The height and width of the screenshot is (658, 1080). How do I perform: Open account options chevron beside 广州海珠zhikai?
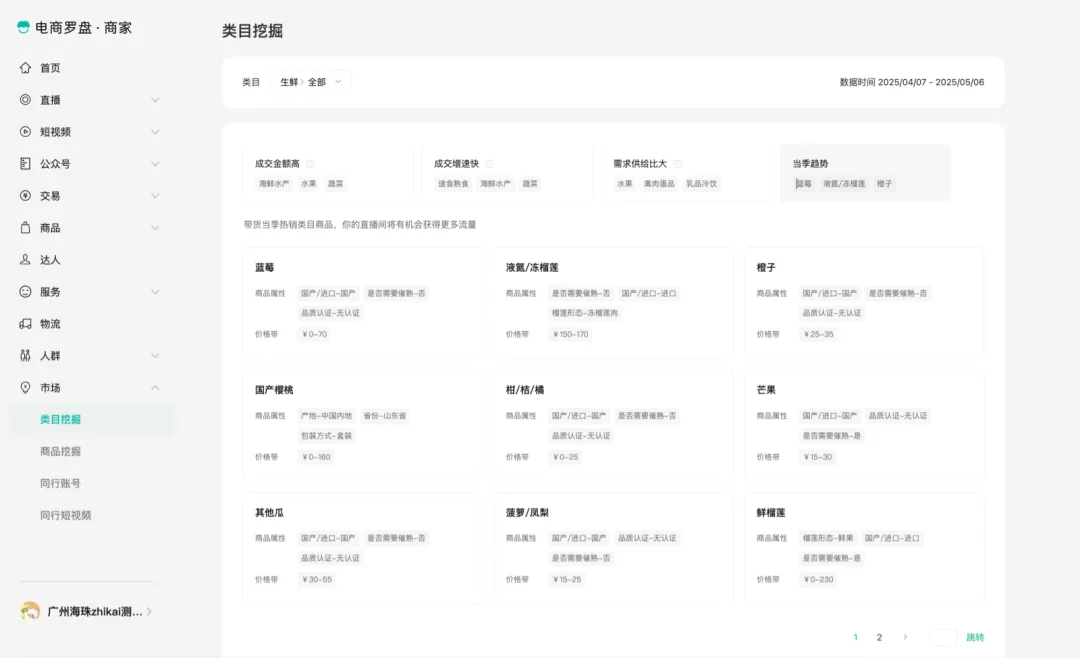149,611
